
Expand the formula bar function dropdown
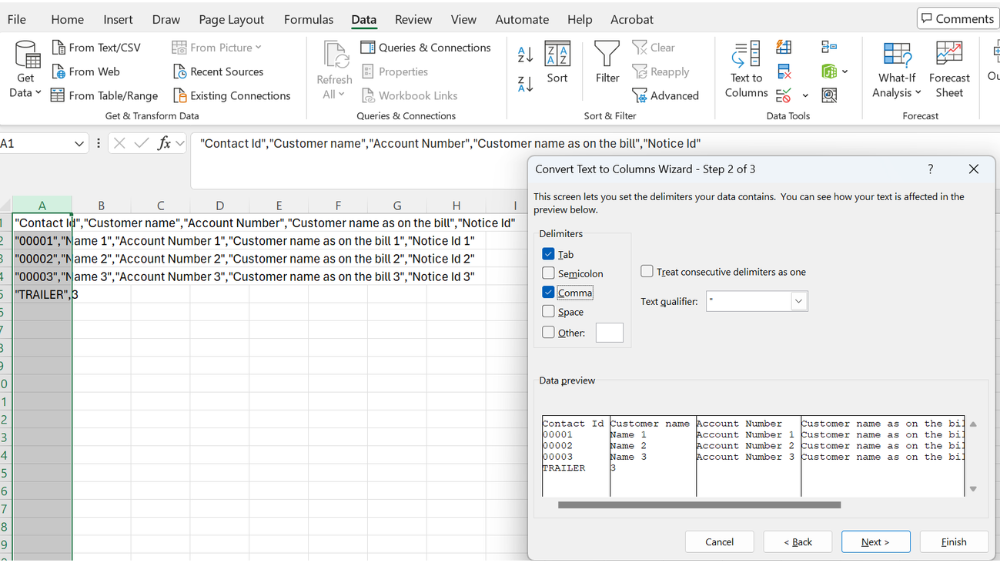(180, 144)
